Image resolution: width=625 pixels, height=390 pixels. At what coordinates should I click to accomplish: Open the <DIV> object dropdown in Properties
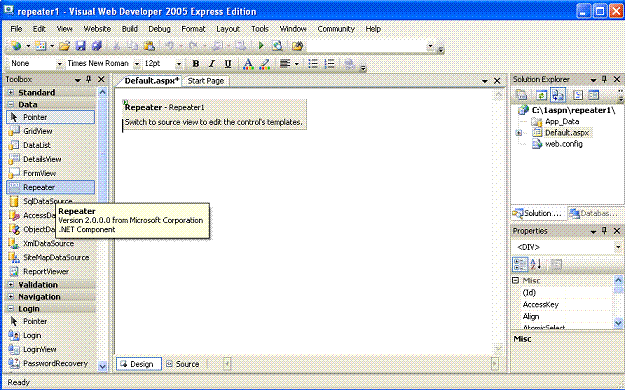(x=618, y=247)
